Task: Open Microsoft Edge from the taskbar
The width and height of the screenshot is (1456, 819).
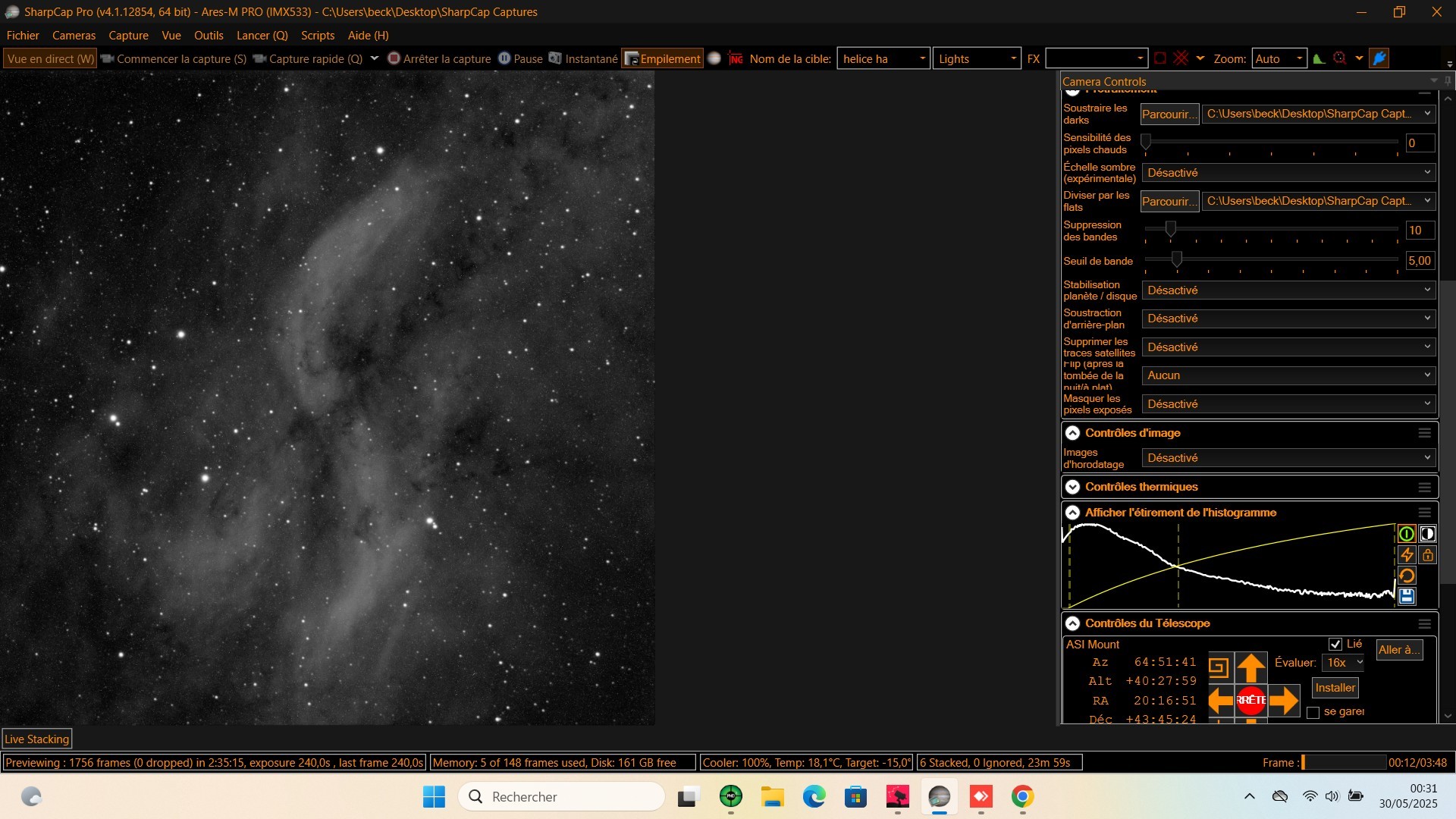Action: 814,796
